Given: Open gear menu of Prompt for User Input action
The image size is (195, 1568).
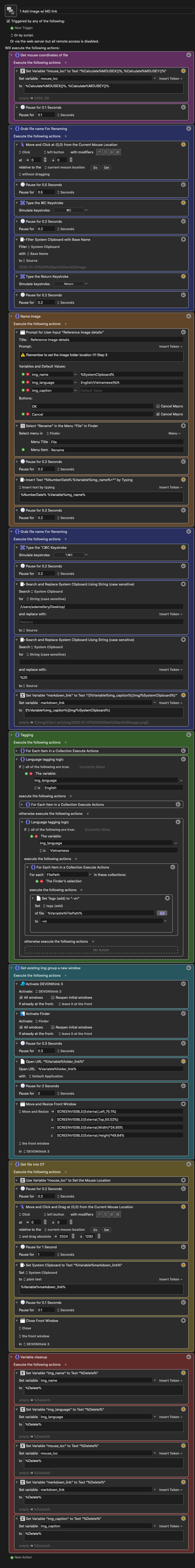Looking at the screenshot, I should (184, 332).
